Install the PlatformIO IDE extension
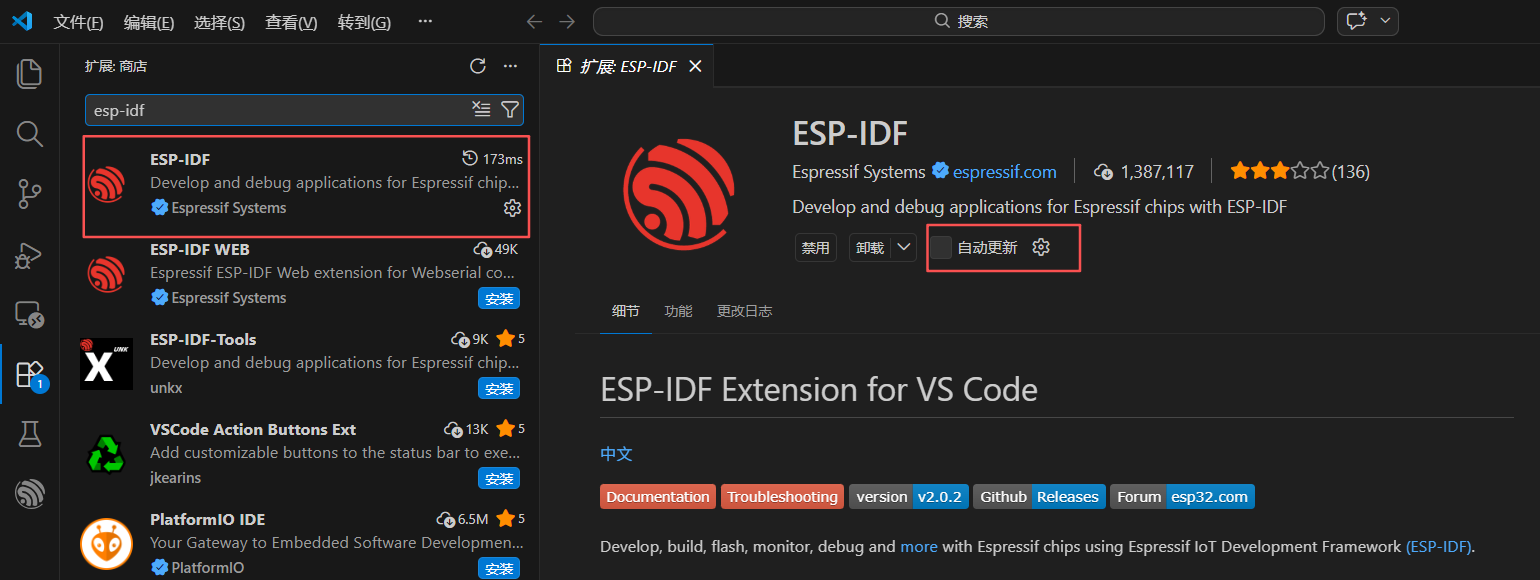 (499, 568)
